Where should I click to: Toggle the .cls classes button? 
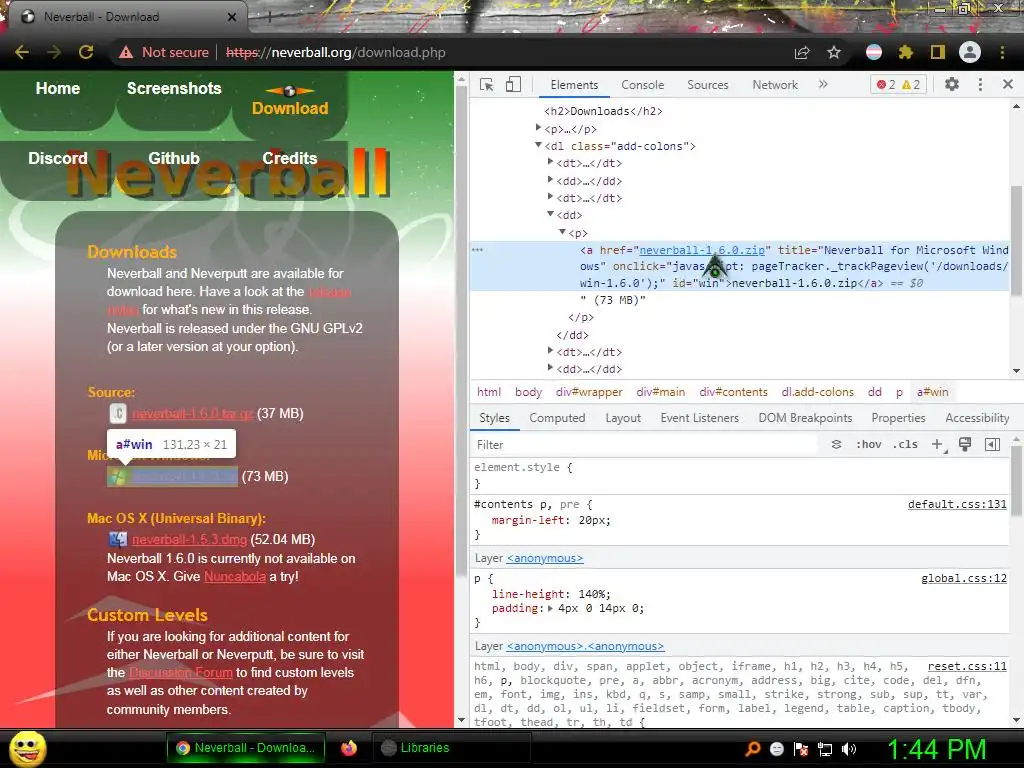905,445
